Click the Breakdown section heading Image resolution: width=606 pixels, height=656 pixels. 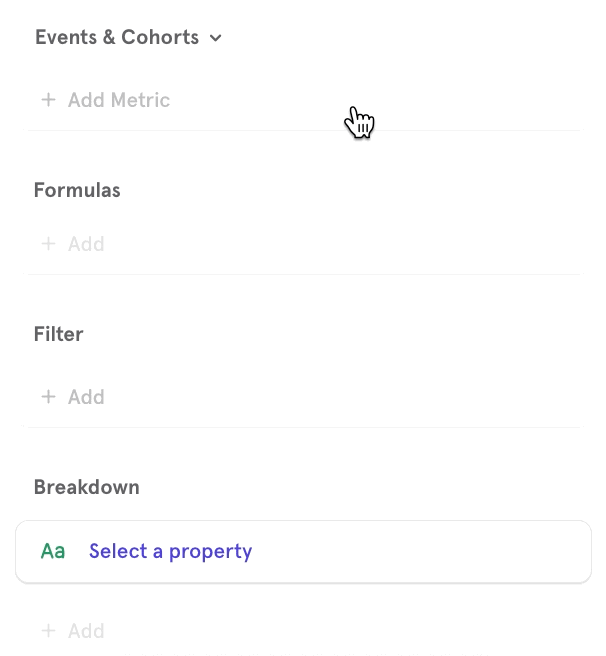[x=86, y=487]
